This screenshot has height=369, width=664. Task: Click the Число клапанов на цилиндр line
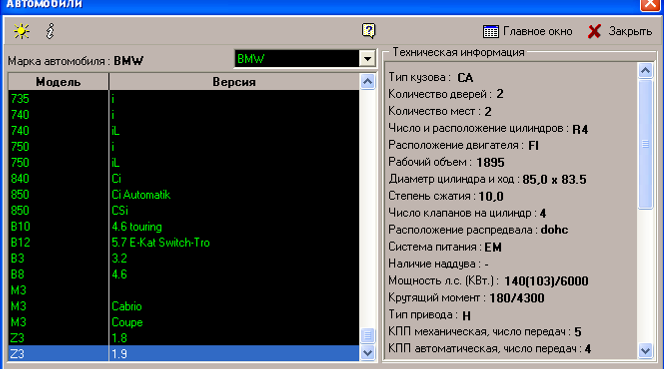(467, 213)
